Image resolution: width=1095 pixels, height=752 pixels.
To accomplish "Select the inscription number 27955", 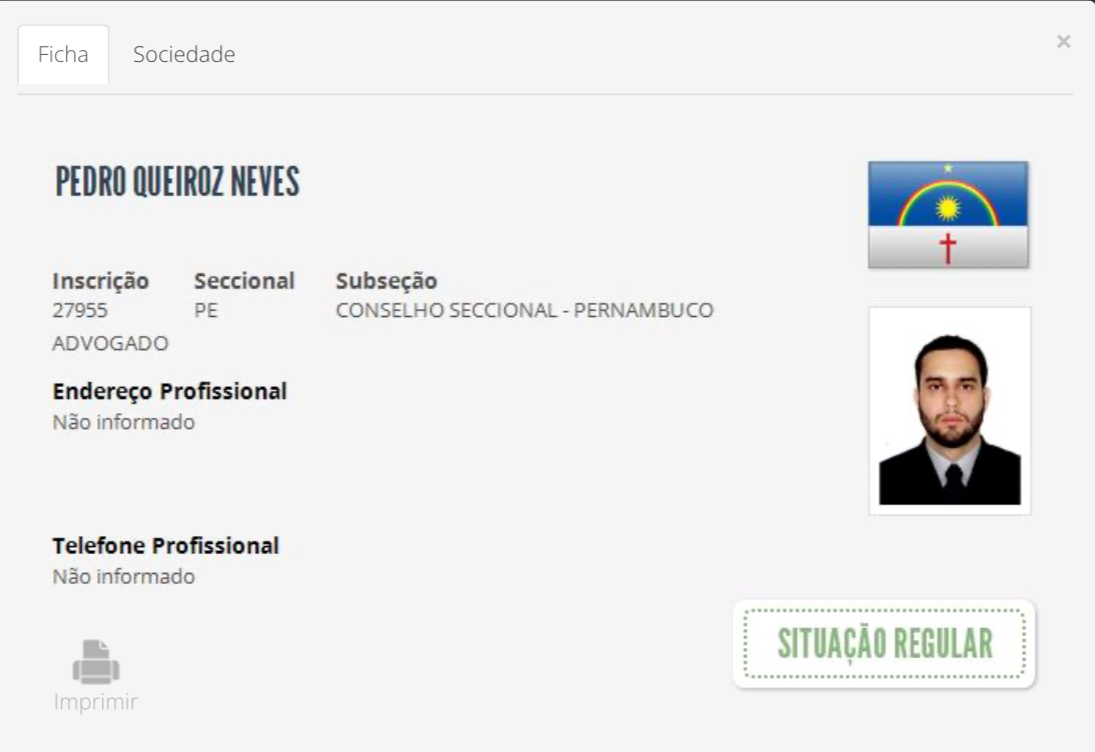I will 80,310.
